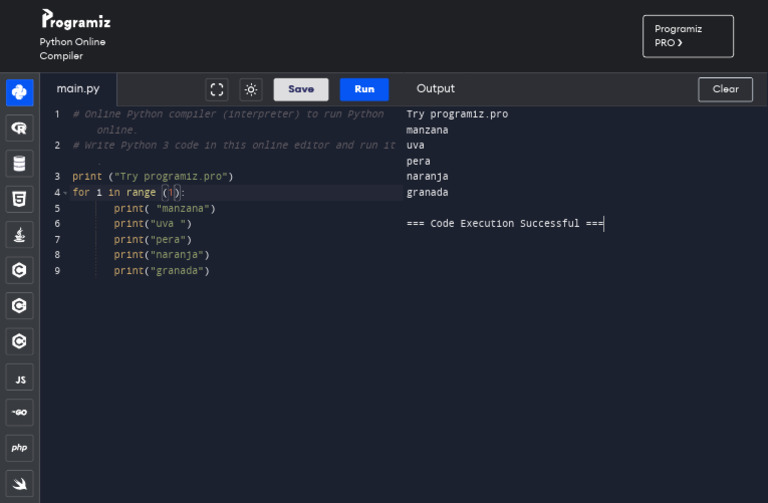The image size is (768, 503).
Task: Open the C++ compiler icon
Action: pos(20,306)
